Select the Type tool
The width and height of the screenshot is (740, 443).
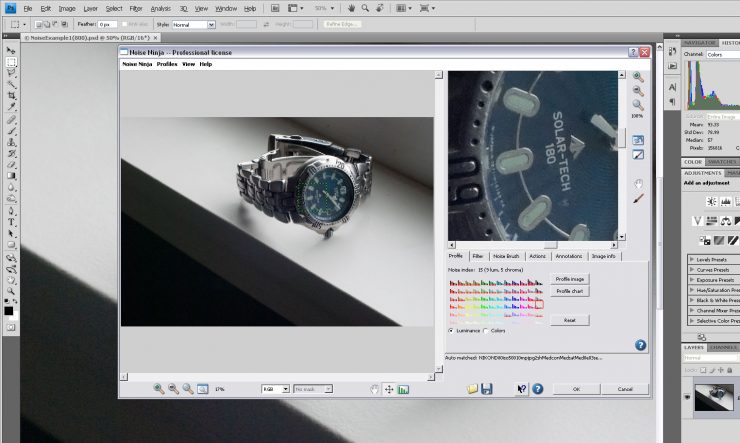pos(11,222)
